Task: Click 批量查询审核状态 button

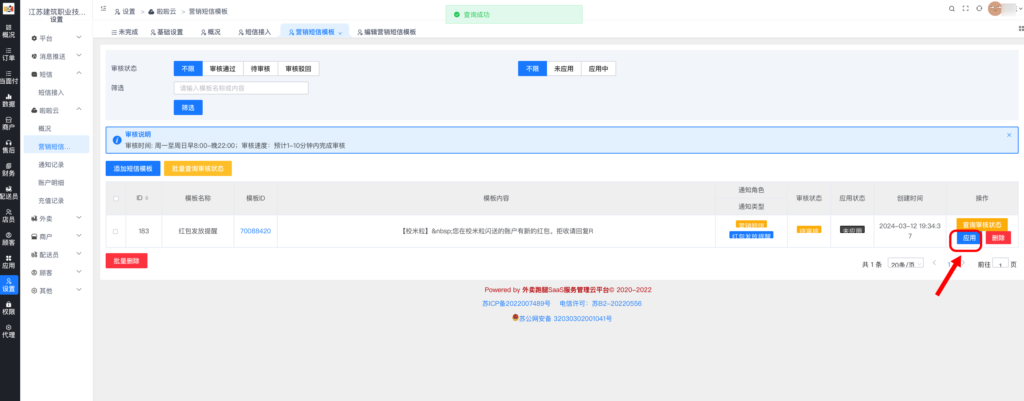Action: point(198,168)
